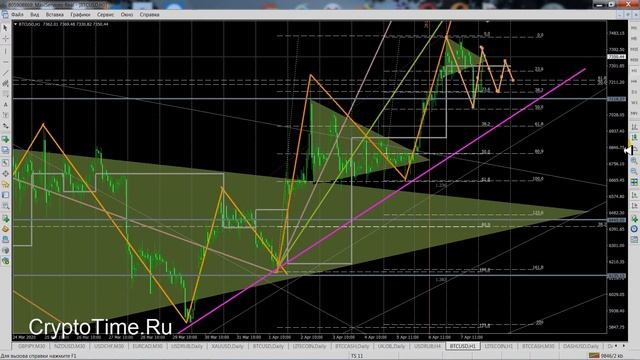Switch to NZDUSD,M30 chart tab

pyautogui.click(x=69, y=346)
